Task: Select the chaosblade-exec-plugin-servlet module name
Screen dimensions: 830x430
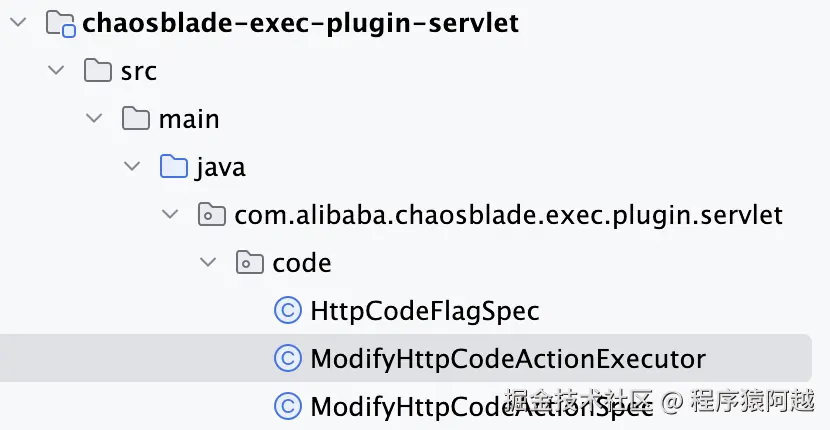Action: [301, 24]
